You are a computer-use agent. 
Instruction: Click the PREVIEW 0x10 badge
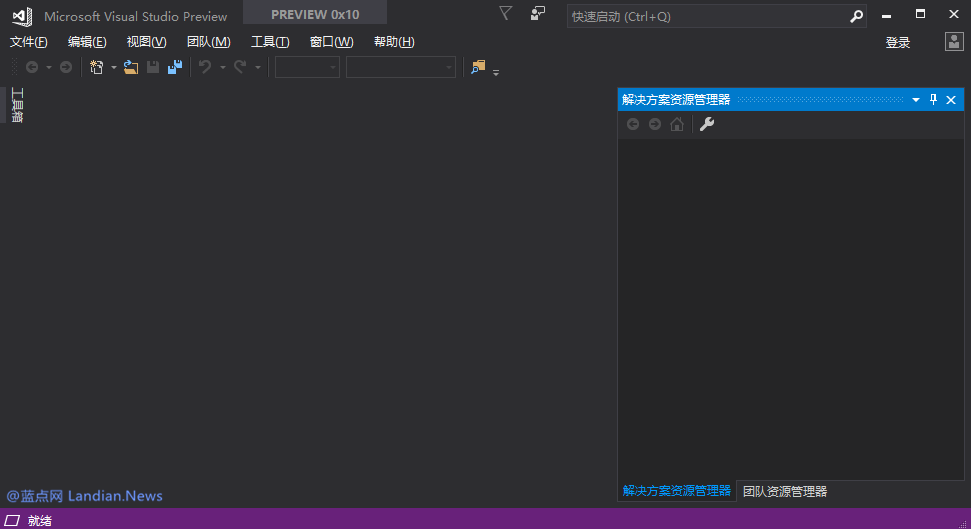coord(315,14)
